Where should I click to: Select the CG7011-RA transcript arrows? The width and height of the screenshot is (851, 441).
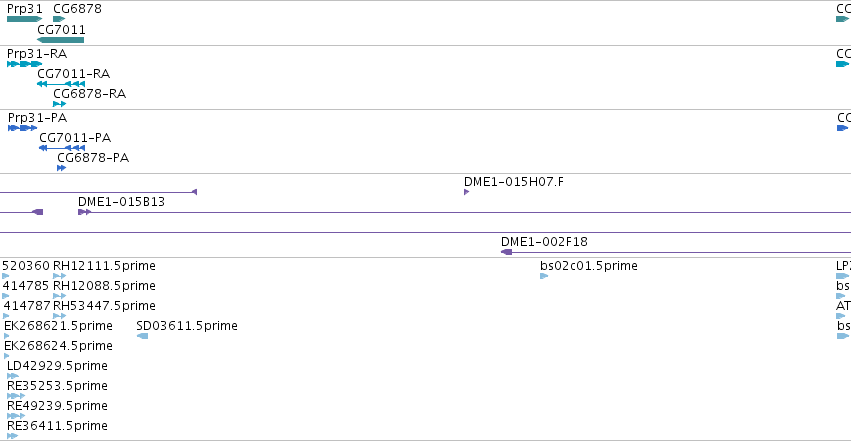[x=61, y=84]
